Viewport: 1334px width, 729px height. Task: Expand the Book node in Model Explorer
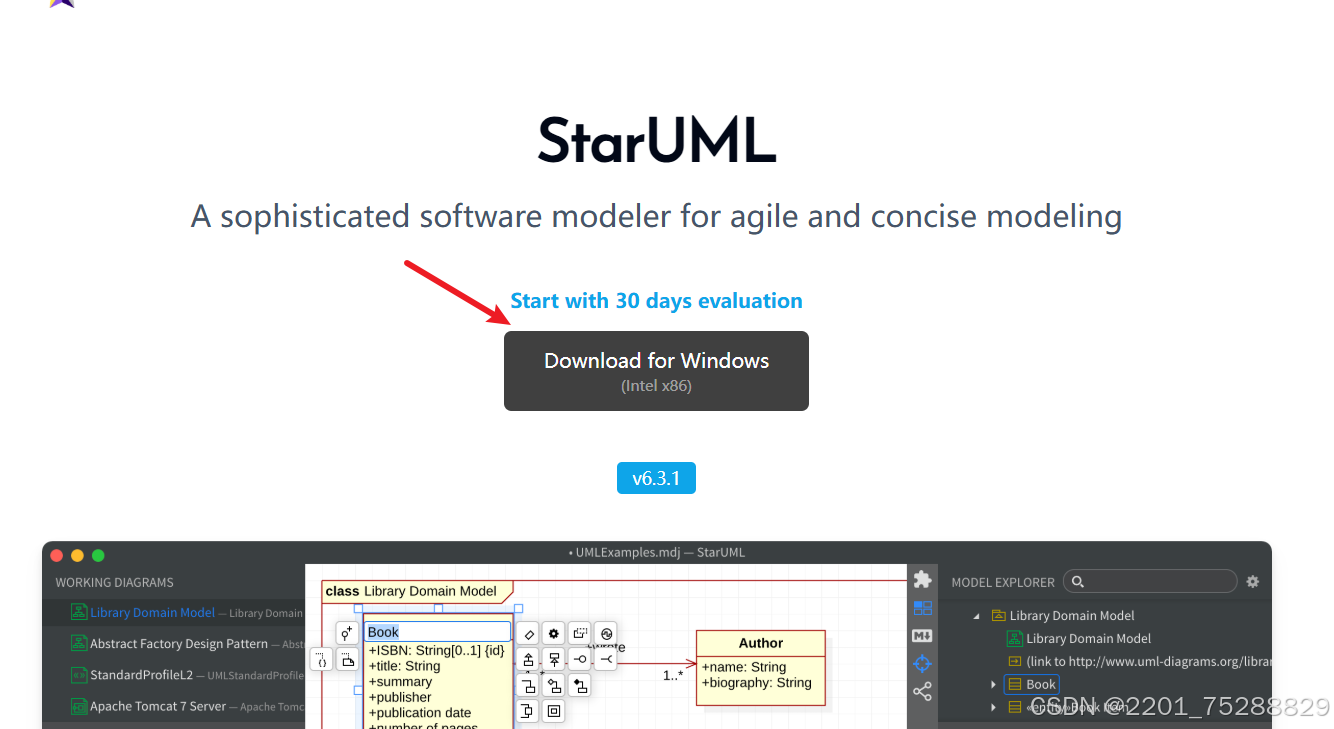tap(993, 685)
